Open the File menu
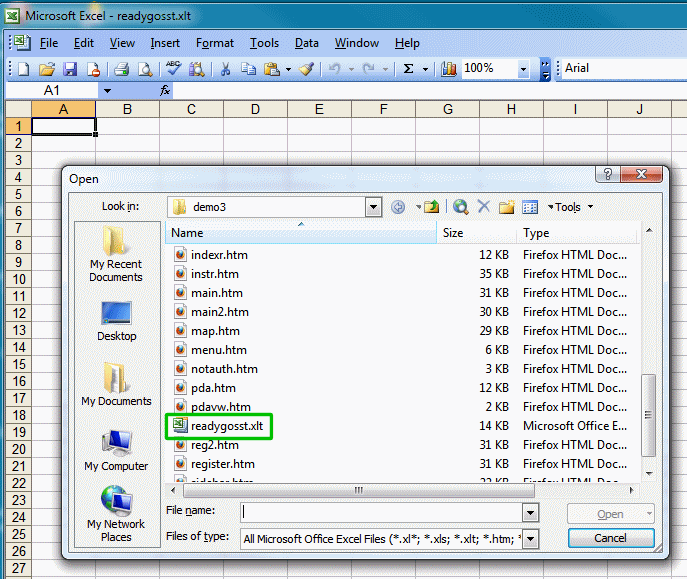687x579 pixels. point(49,43)
